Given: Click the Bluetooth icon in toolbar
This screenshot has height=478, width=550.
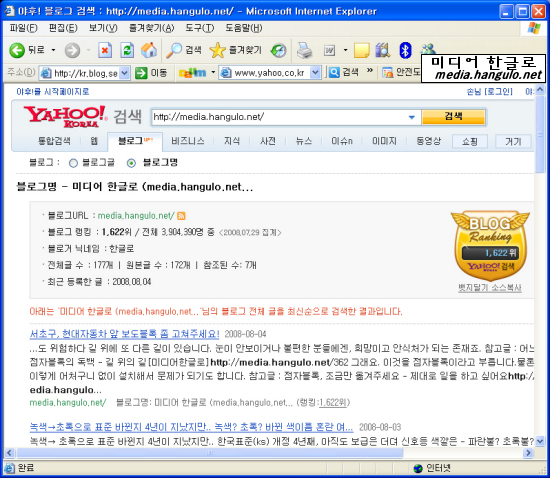Looking at the screenshot, I should tap(405, 51).
